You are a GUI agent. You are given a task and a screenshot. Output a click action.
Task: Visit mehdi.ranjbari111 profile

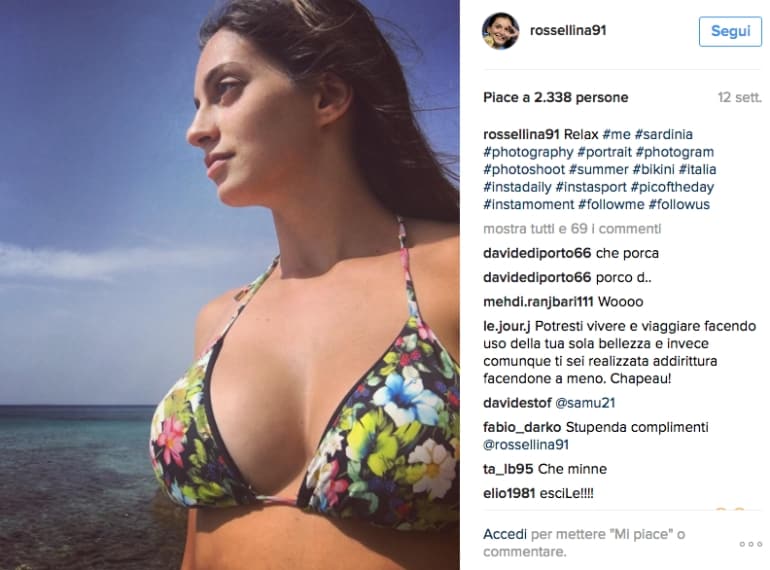538,302
